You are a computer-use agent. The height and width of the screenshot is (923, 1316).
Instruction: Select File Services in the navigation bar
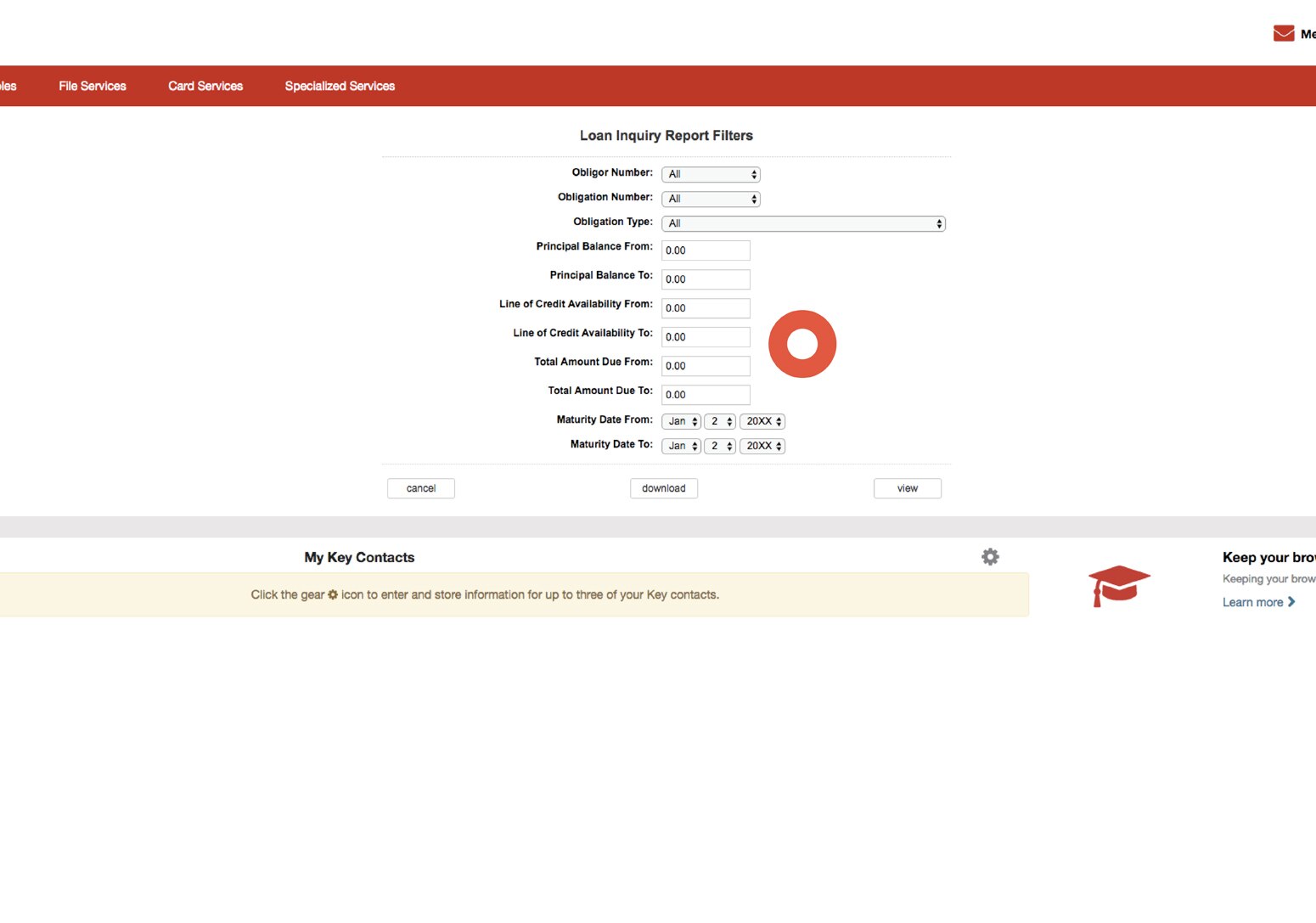point(92,86)
